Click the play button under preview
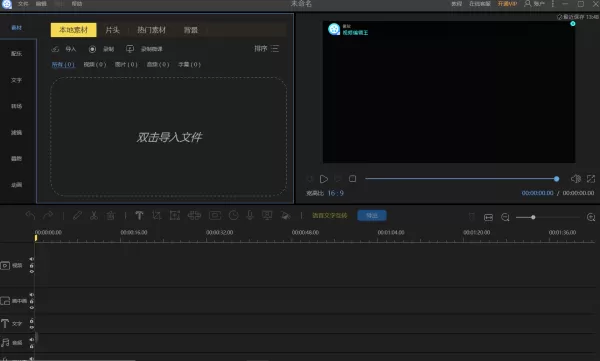The height and width of the screenshot is (361, 600). click(324, 179)
